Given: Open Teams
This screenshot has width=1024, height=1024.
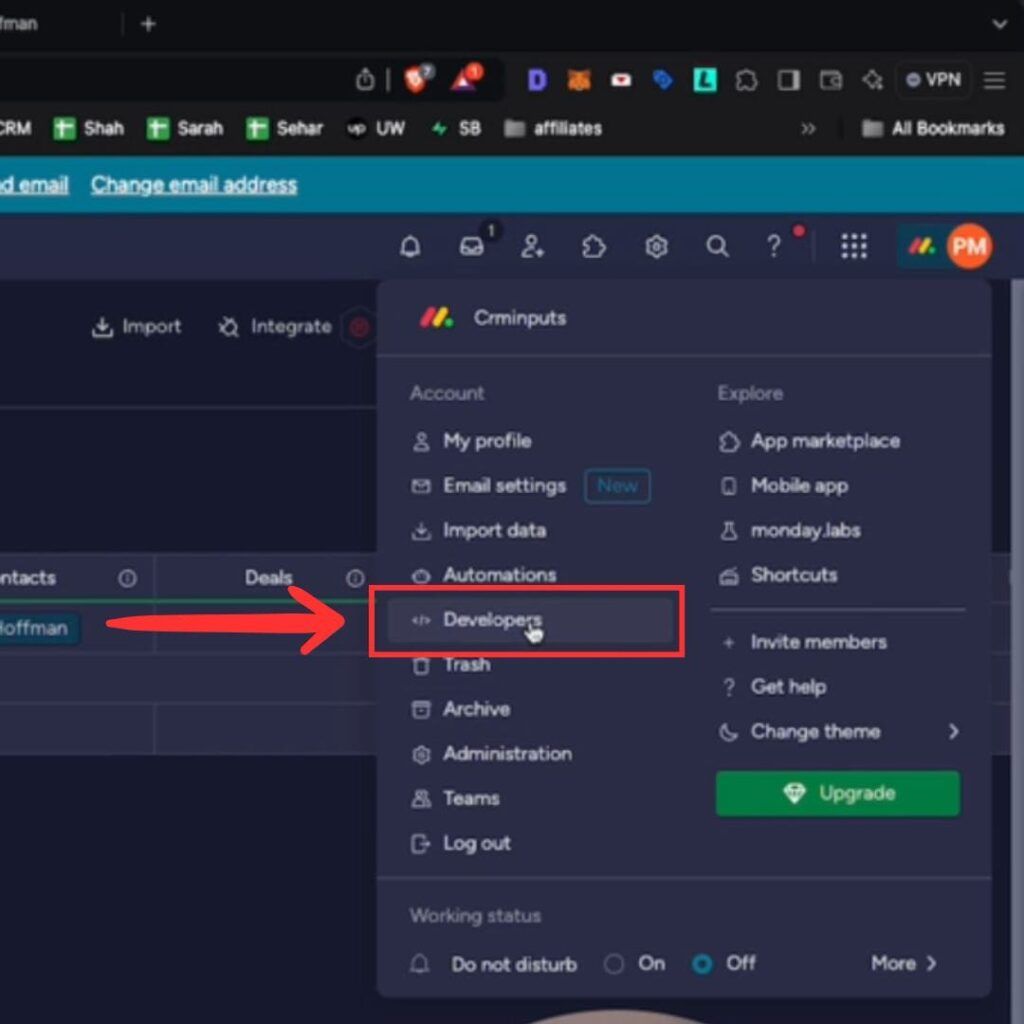Looking at the screenshot, I should coord(455,799).
